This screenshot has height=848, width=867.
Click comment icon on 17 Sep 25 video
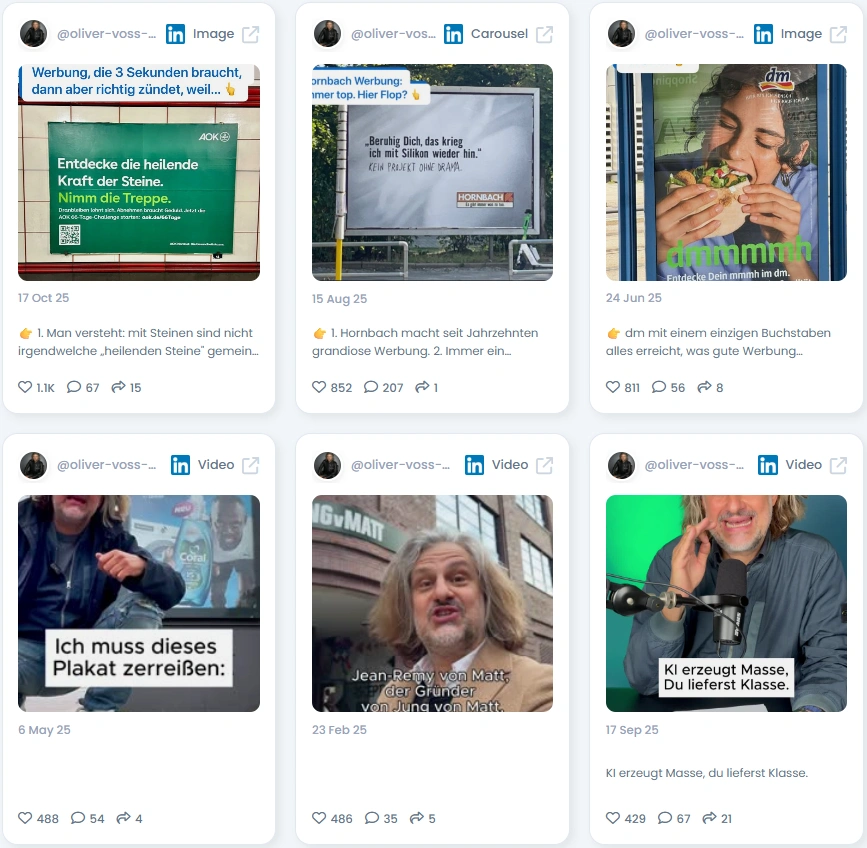pos(665,818)
